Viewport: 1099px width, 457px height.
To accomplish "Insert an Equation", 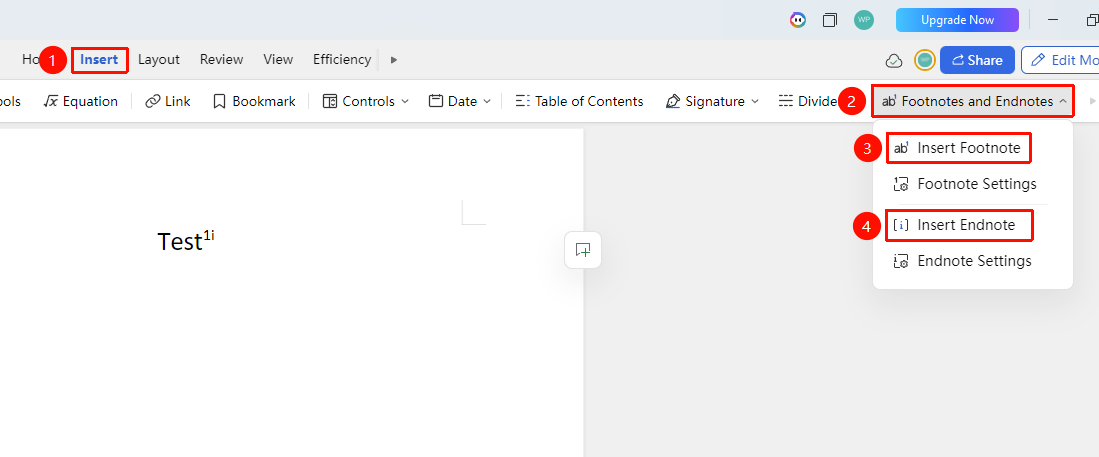I will point(81,102).
